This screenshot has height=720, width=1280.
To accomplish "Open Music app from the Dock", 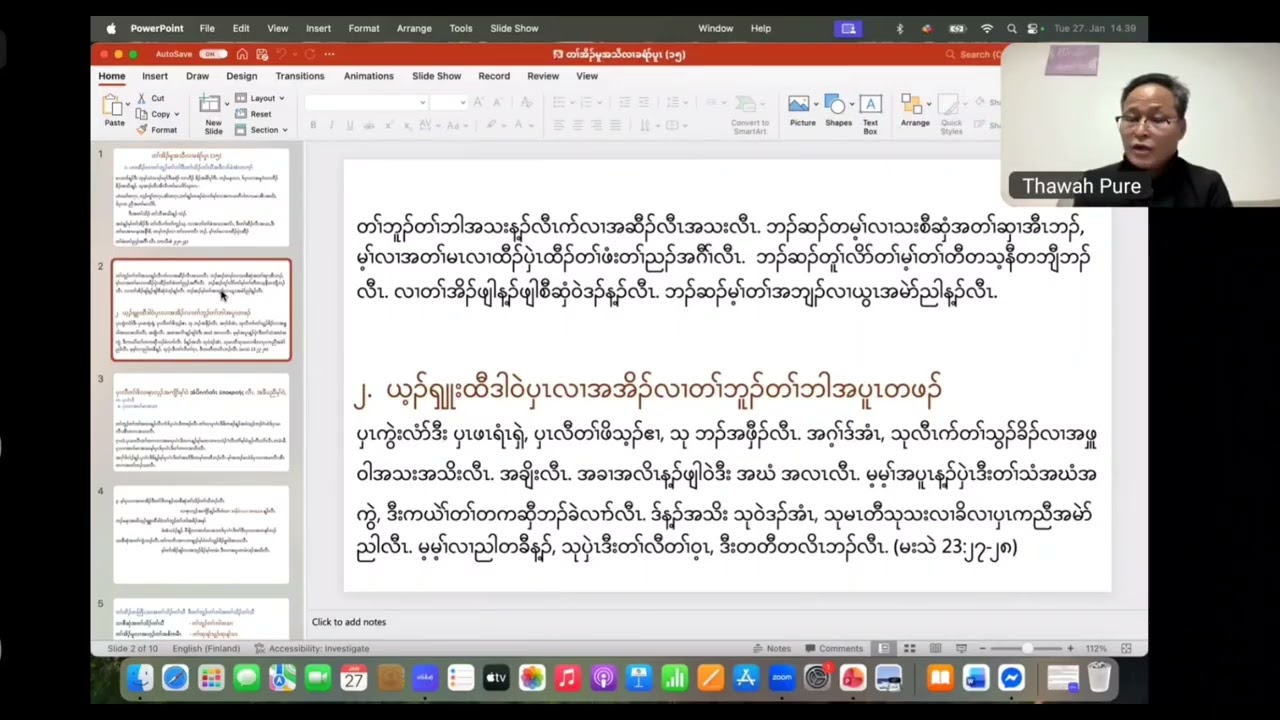I will click(567, 678).
